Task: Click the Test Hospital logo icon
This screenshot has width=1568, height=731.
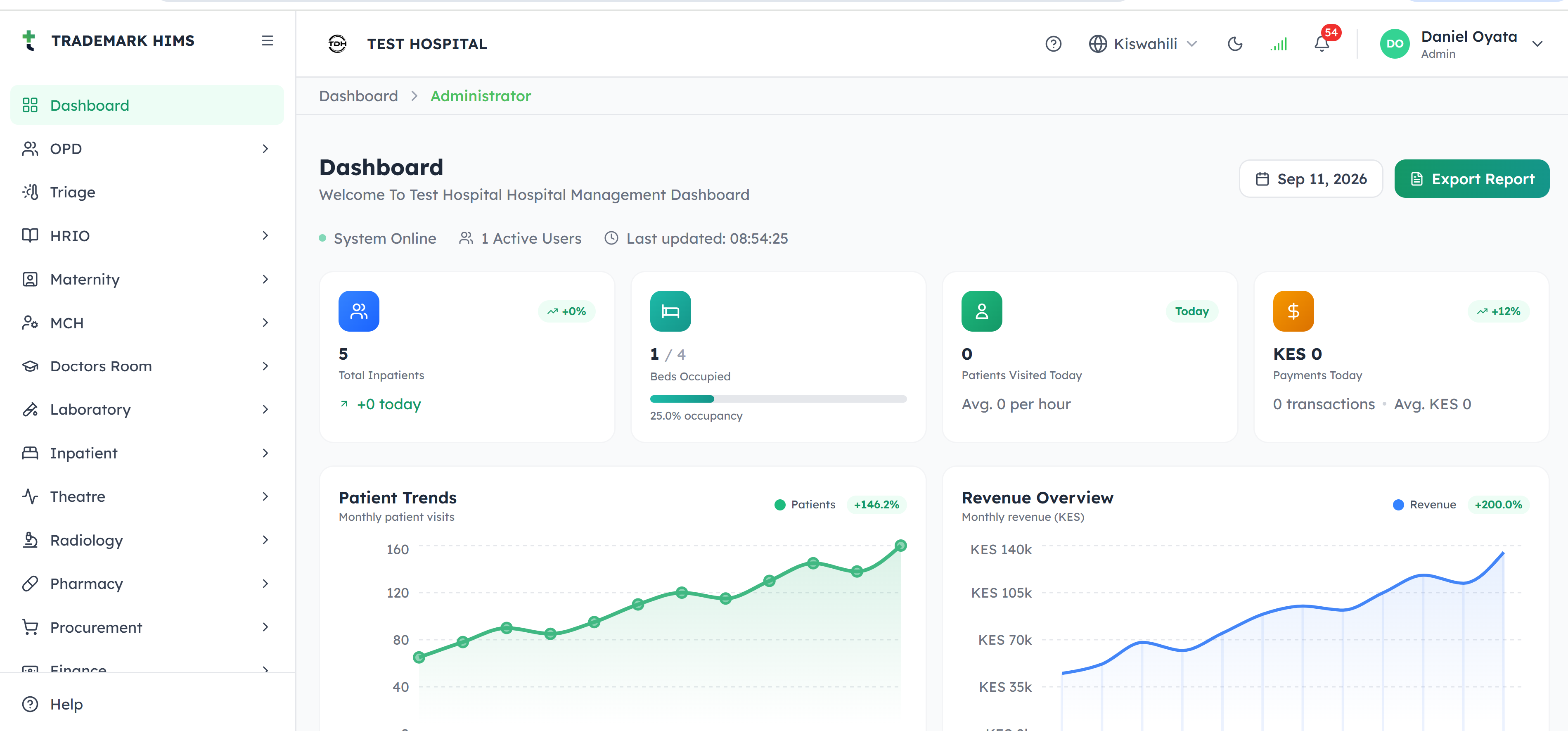Action: 337,44
